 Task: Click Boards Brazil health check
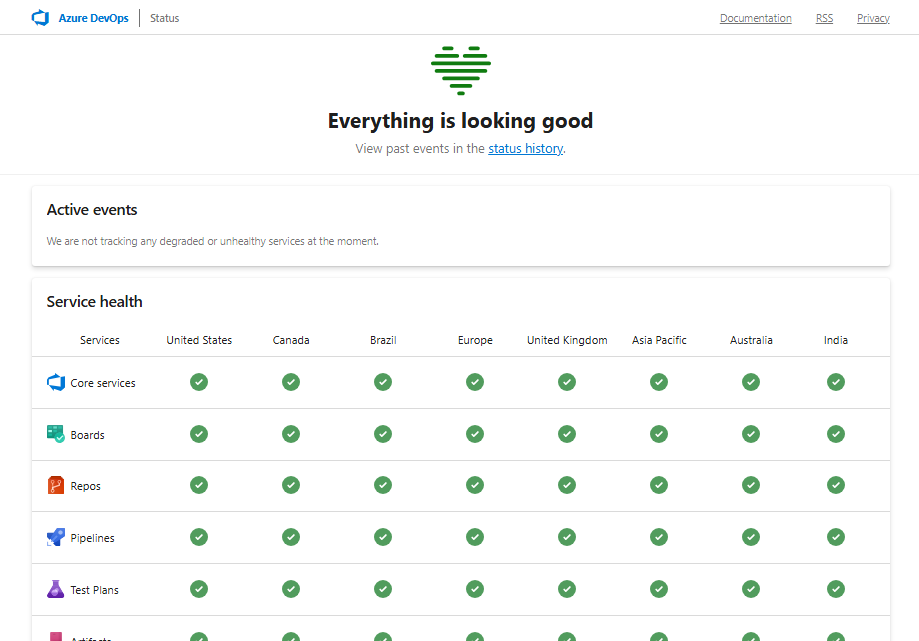click(x=383, y=434)
